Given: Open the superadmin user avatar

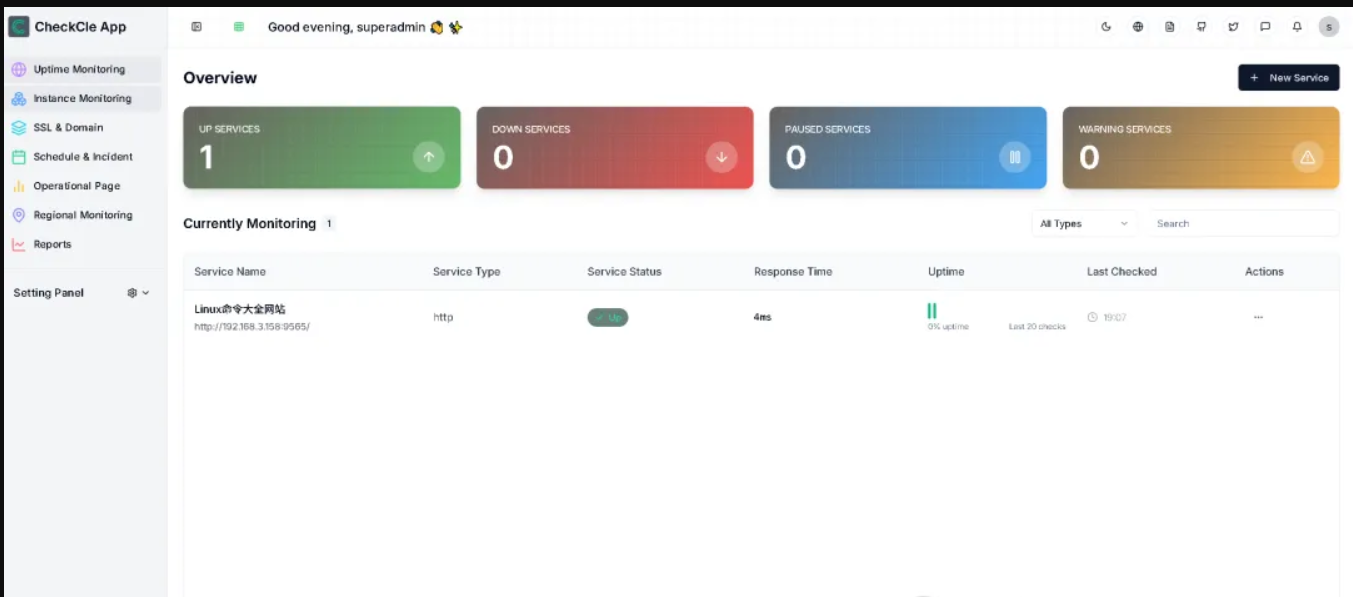Looking at the screenshot, I should click(1329, 27).
